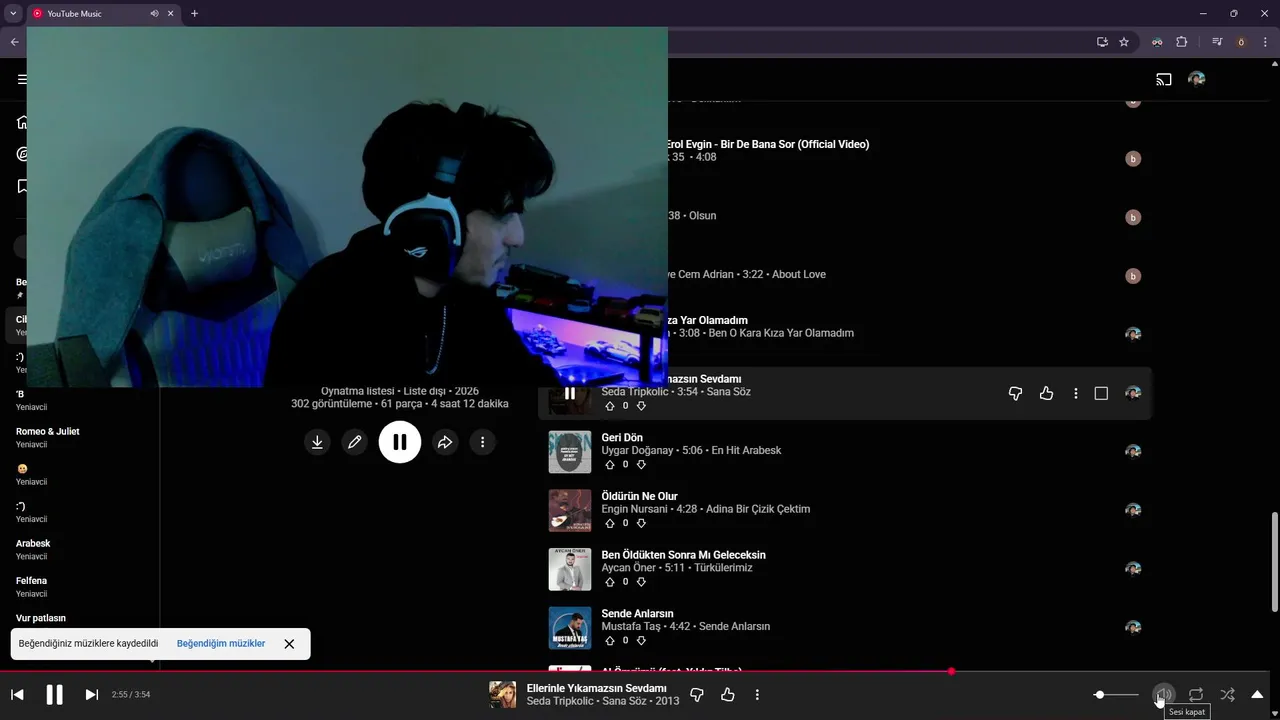
Task: Mute audio with the volume icon
Action: coord(1163,695)
